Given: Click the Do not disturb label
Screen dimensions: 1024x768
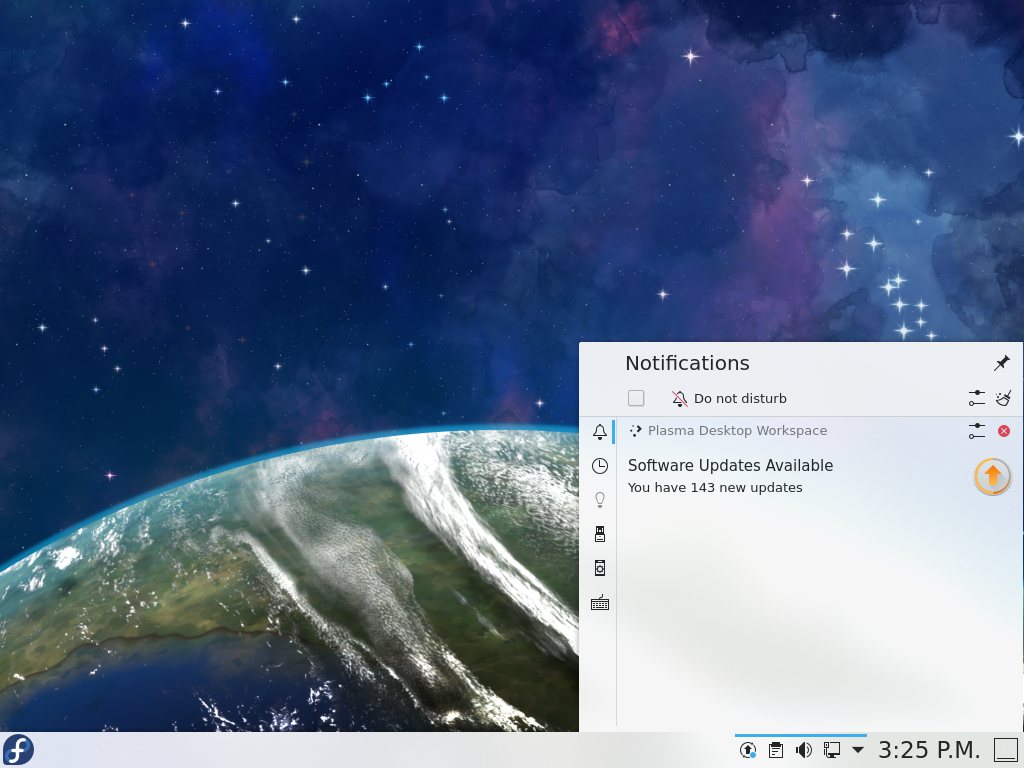Looking at the screenshot, I should pos(740,398).
